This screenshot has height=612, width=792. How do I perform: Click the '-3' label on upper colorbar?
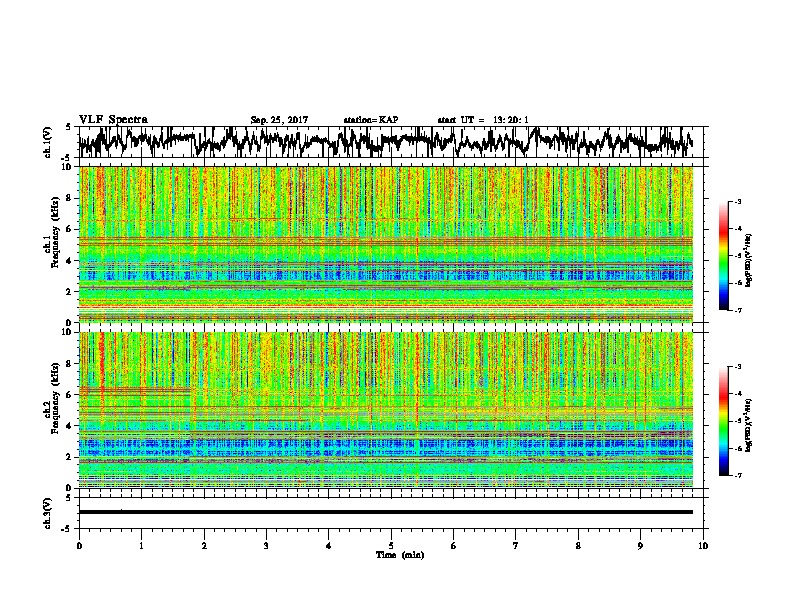point(737,201)
